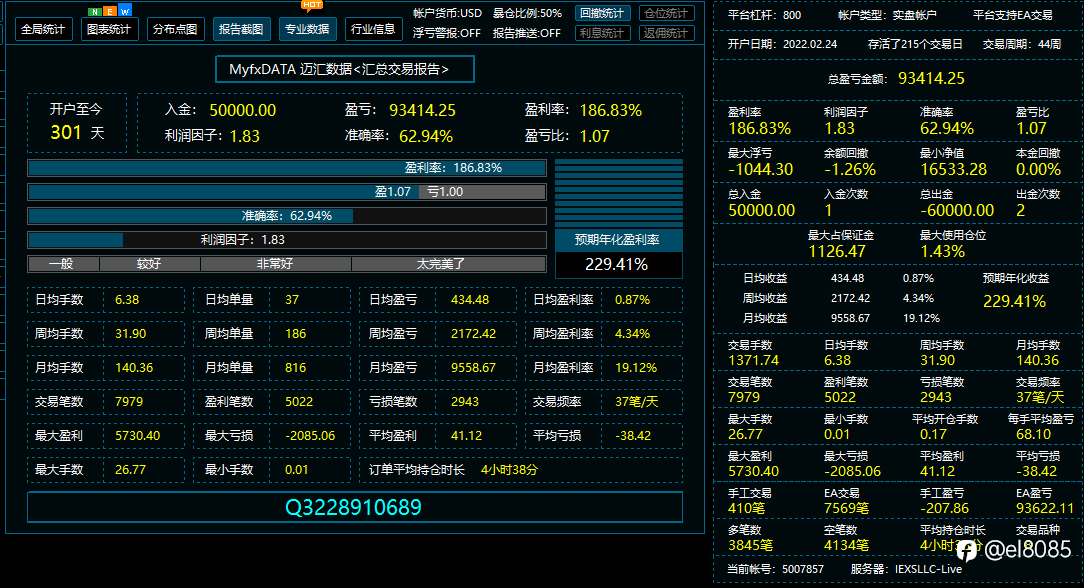
Task: Open the 分布点图 view
Action: (176, 29)
